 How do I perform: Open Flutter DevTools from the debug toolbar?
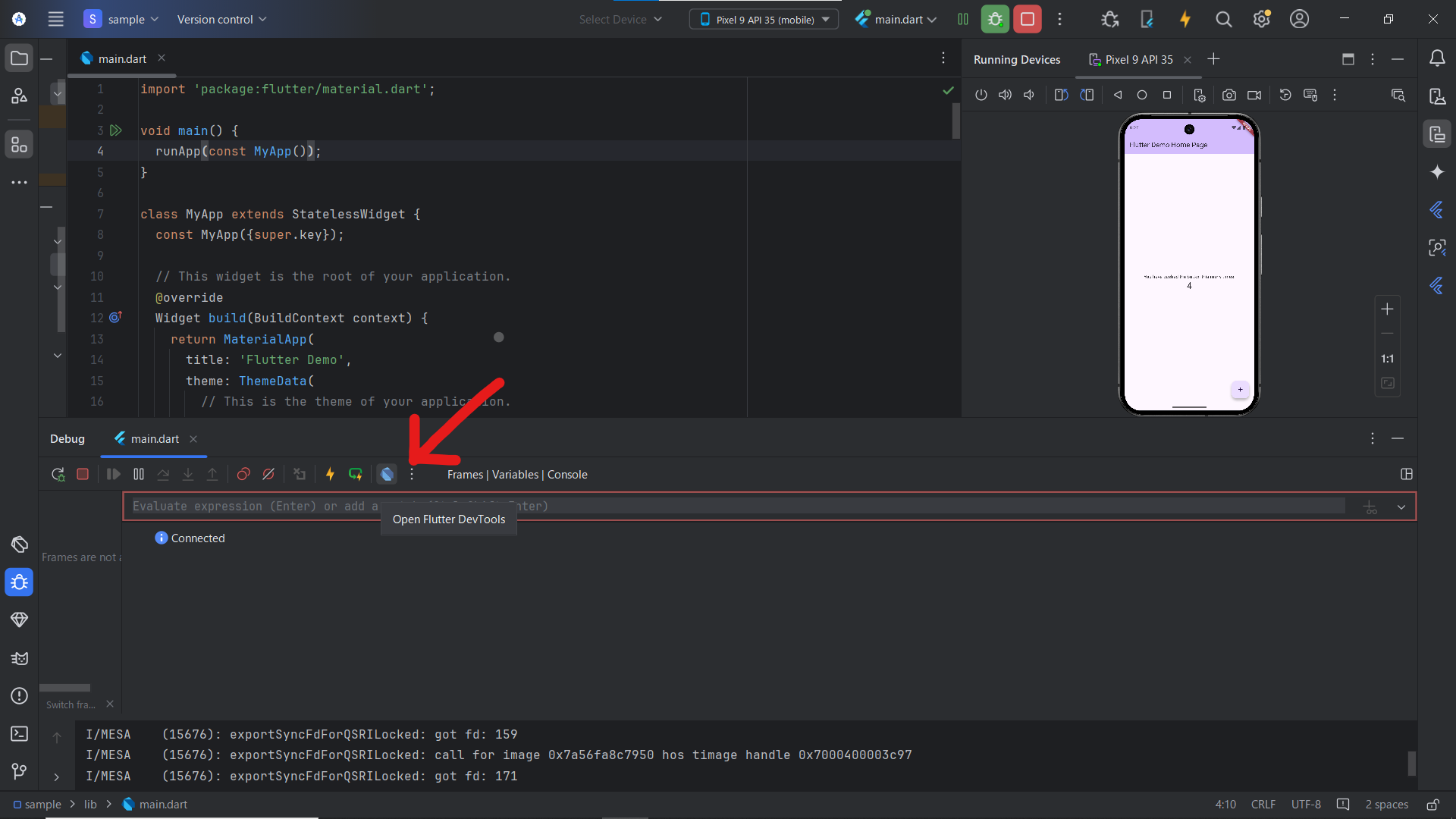[x=387, y=474]
